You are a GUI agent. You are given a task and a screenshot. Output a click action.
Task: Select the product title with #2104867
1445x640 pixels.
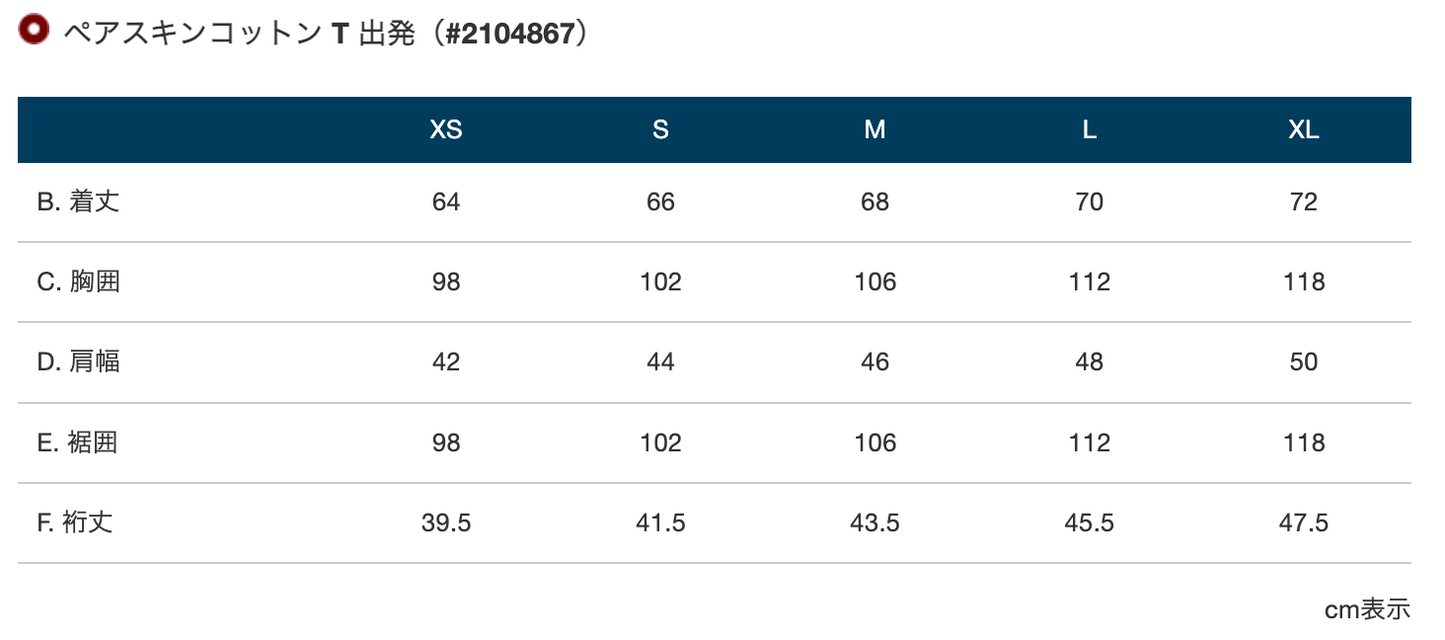click(325, 33)
